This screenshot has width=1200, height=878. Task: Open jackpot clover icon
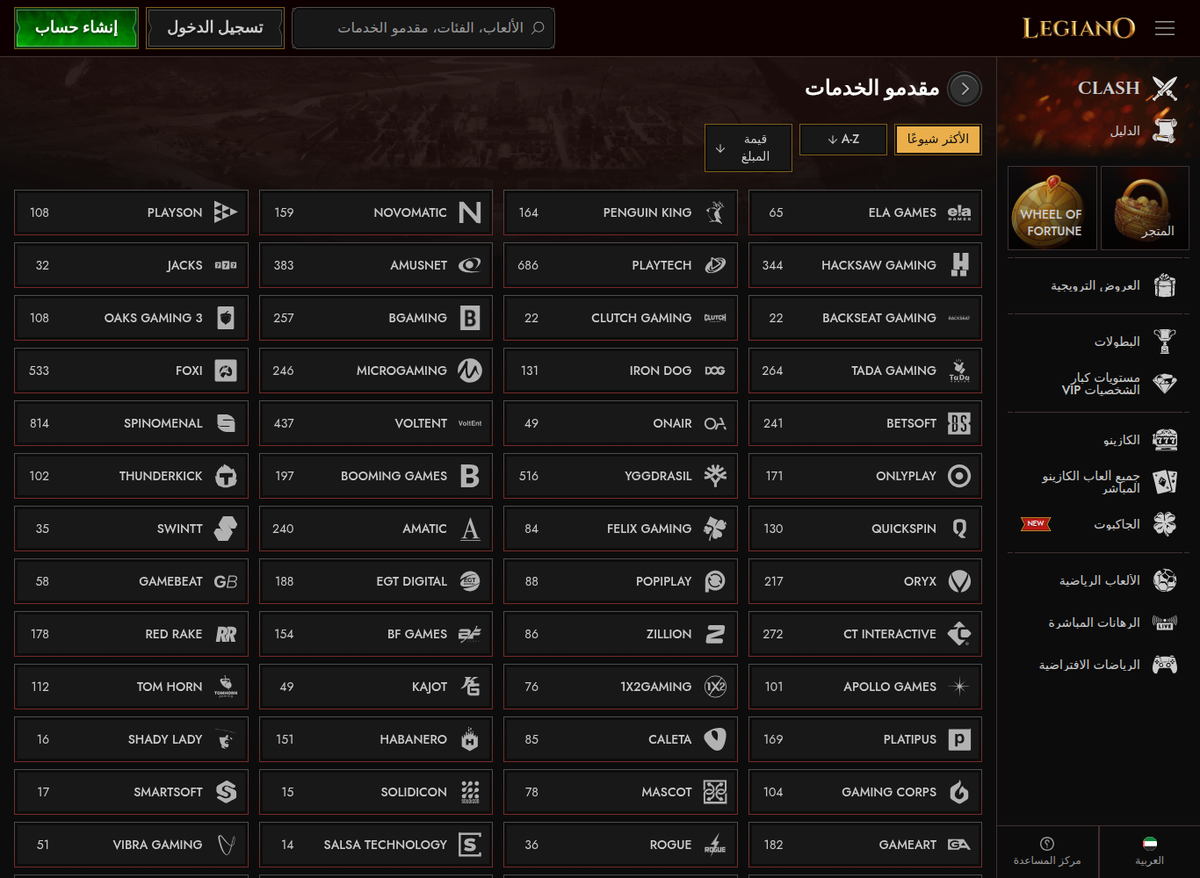(x=1165, y=524)
